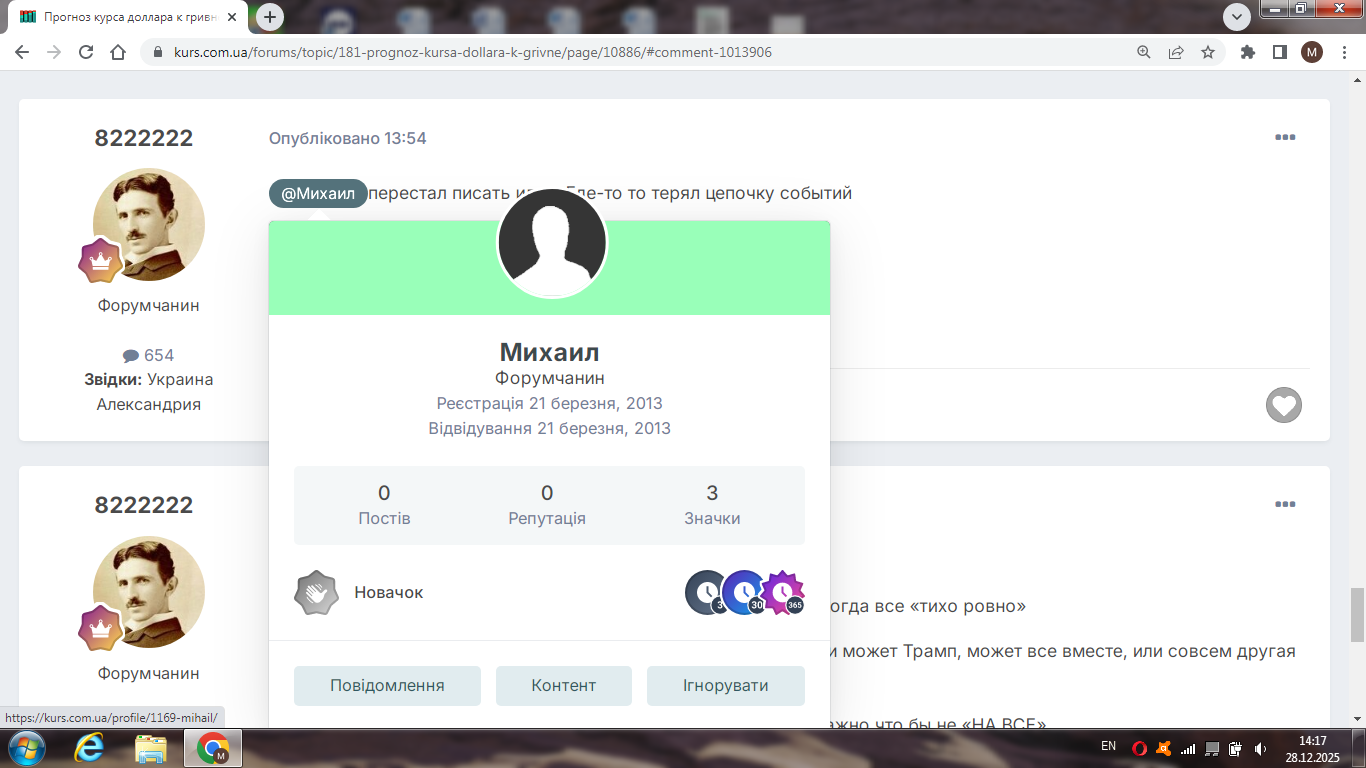Click the crown rank badge on first avatar
Screen dimensions: 1366x768
100,261
